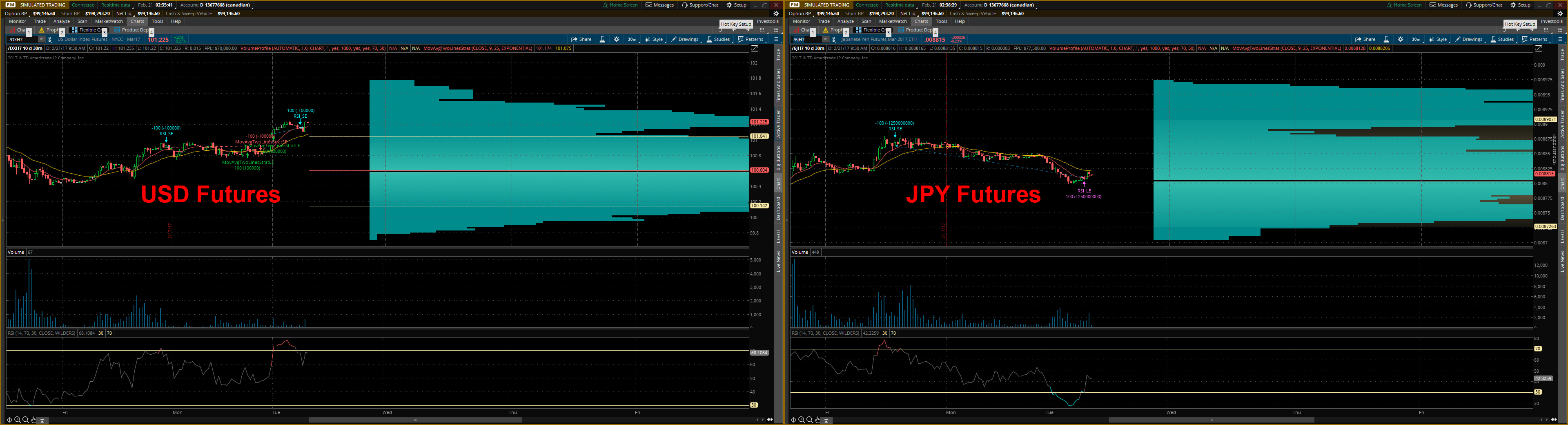Select the pan hand tool in USD Futures footer
Image resolution: width=1568 pixels, height=425 pixels.
pyautogui.click(x=33, y=420)
